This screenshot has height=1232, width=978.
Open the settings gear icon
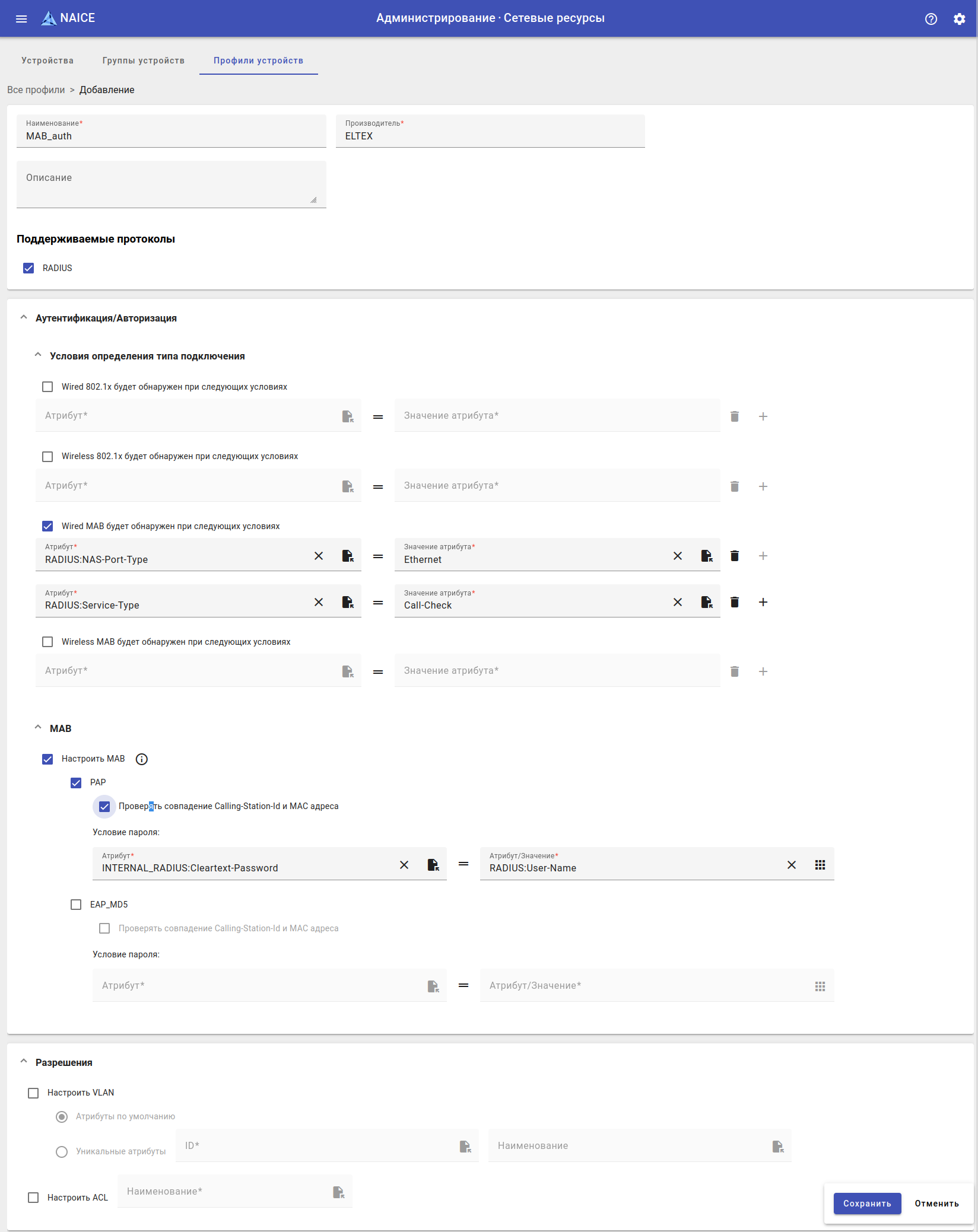click(x=959, y=19)
